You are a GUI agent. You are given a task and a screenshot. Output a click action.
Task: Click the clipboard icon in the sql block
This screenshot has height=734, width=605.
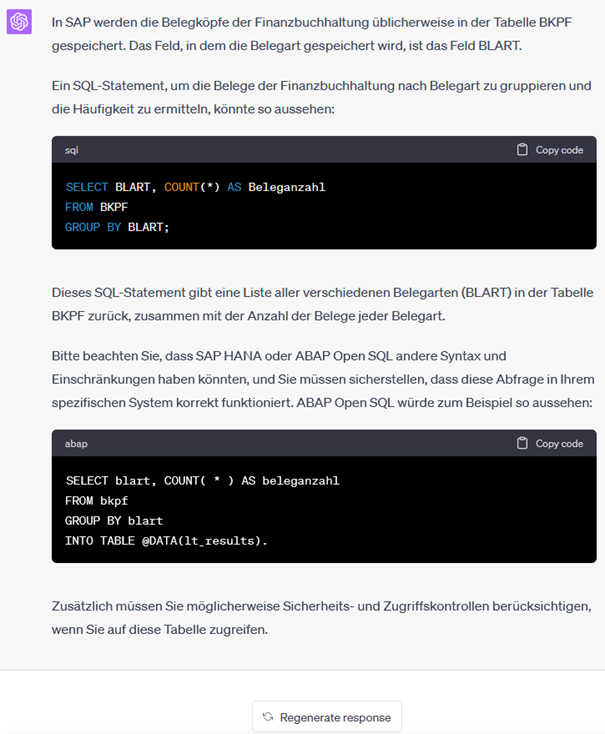pos(522,150)
